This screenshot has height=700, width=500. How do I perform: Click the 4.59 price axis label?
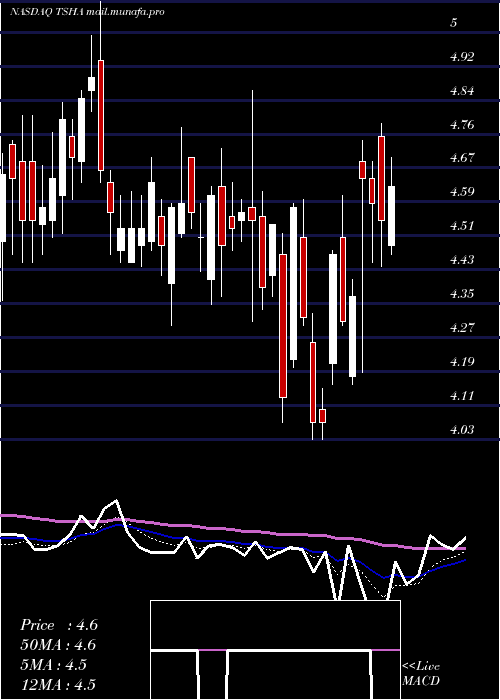[x=461, y=192]
